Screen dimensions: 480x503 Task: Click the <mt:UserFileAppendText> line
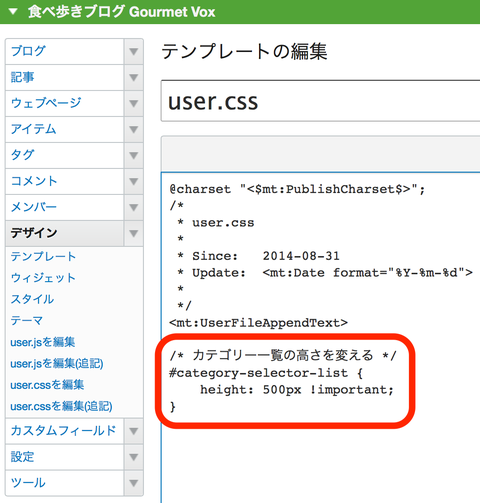[258, 323]
